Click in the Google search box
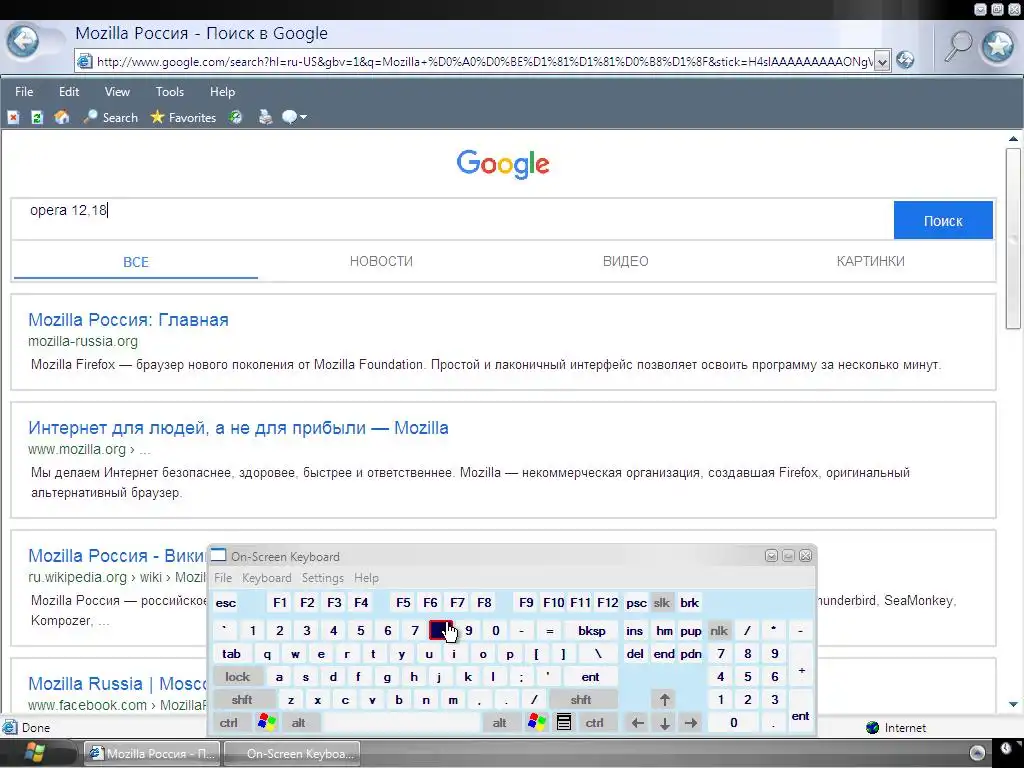The width and height of the screenshot is (1024, 768). coord(452,219)
